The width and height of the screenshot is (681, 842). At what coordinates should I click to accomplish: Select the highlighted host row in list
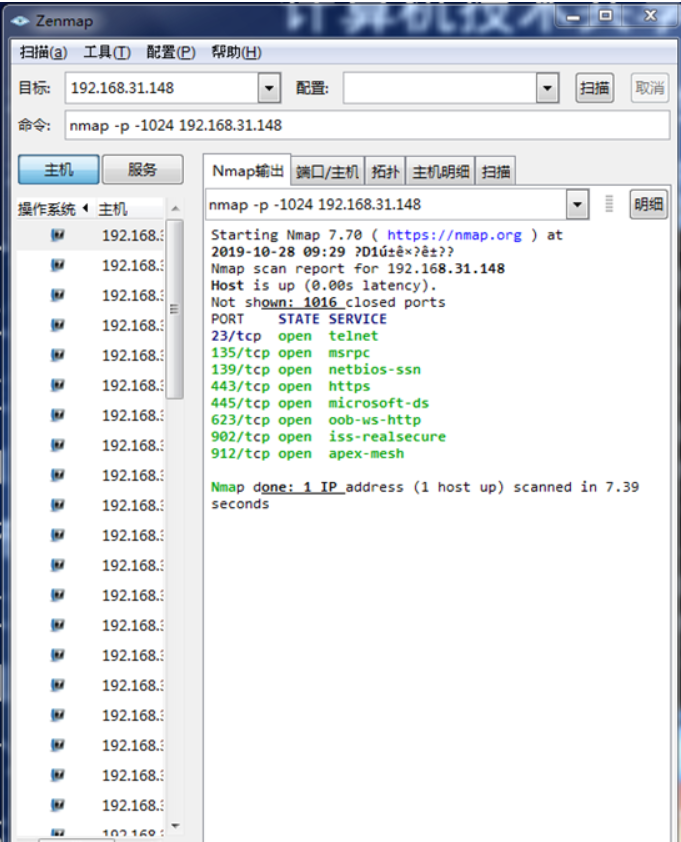(91, 235)
